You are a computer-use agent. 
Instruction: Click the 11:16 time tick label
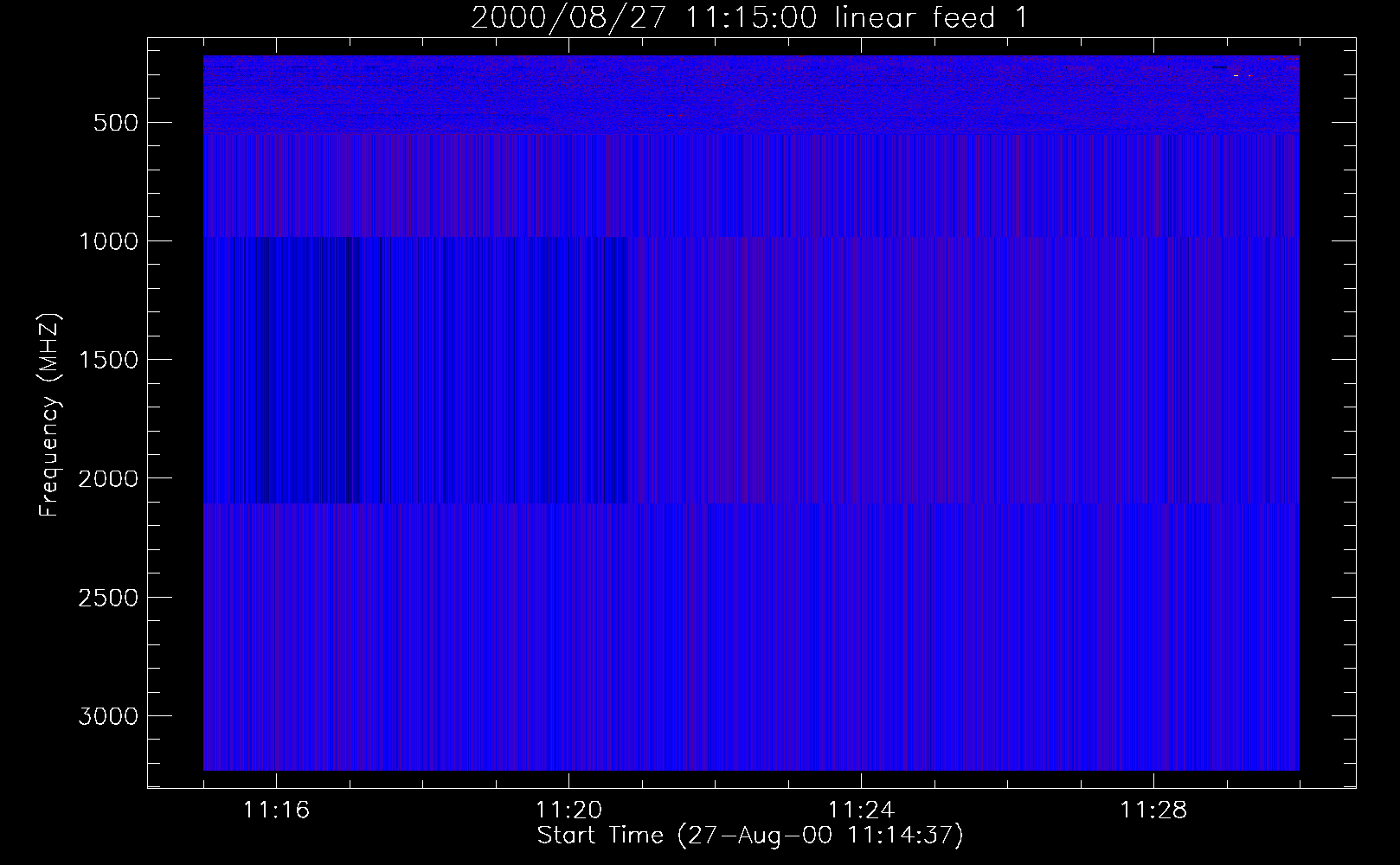pos(276,811)
